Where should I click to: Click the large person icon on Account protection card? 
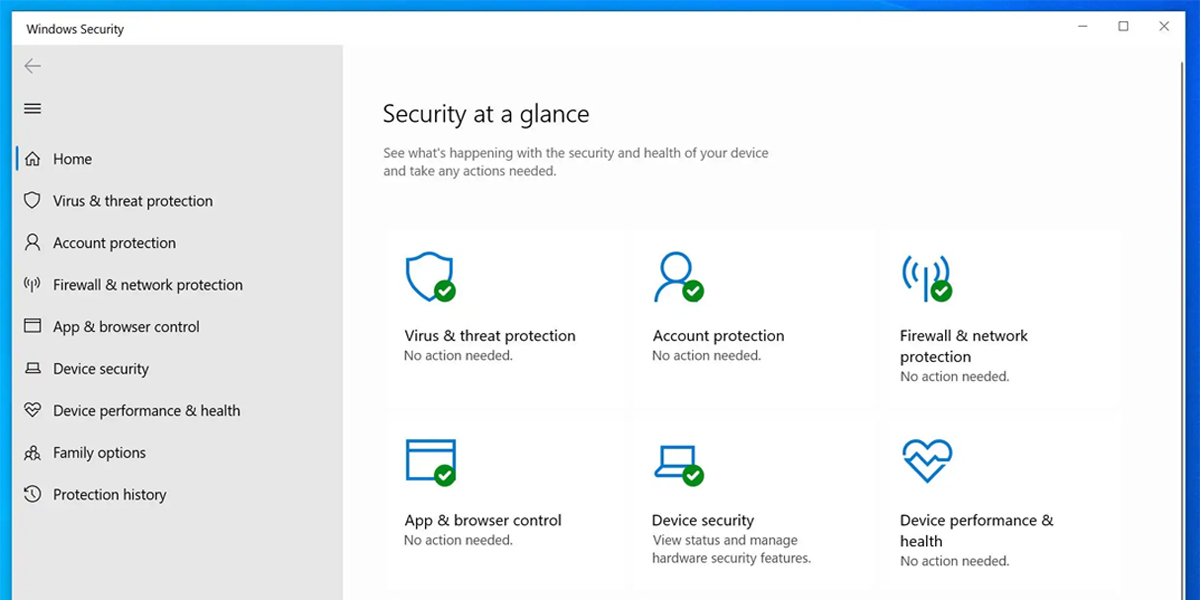(678, 277)
